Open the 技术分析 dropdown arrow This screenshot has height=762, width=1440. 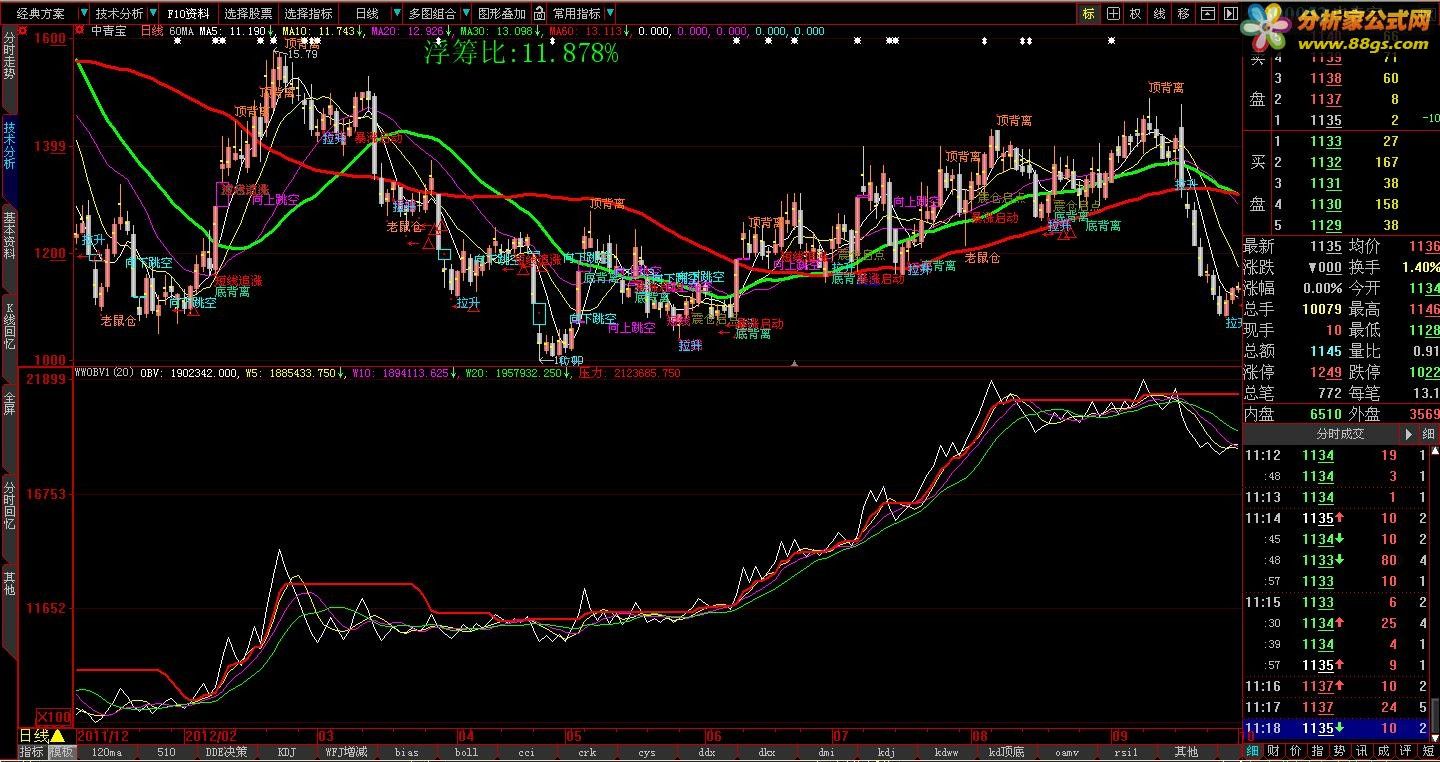(x=153, y=14)
